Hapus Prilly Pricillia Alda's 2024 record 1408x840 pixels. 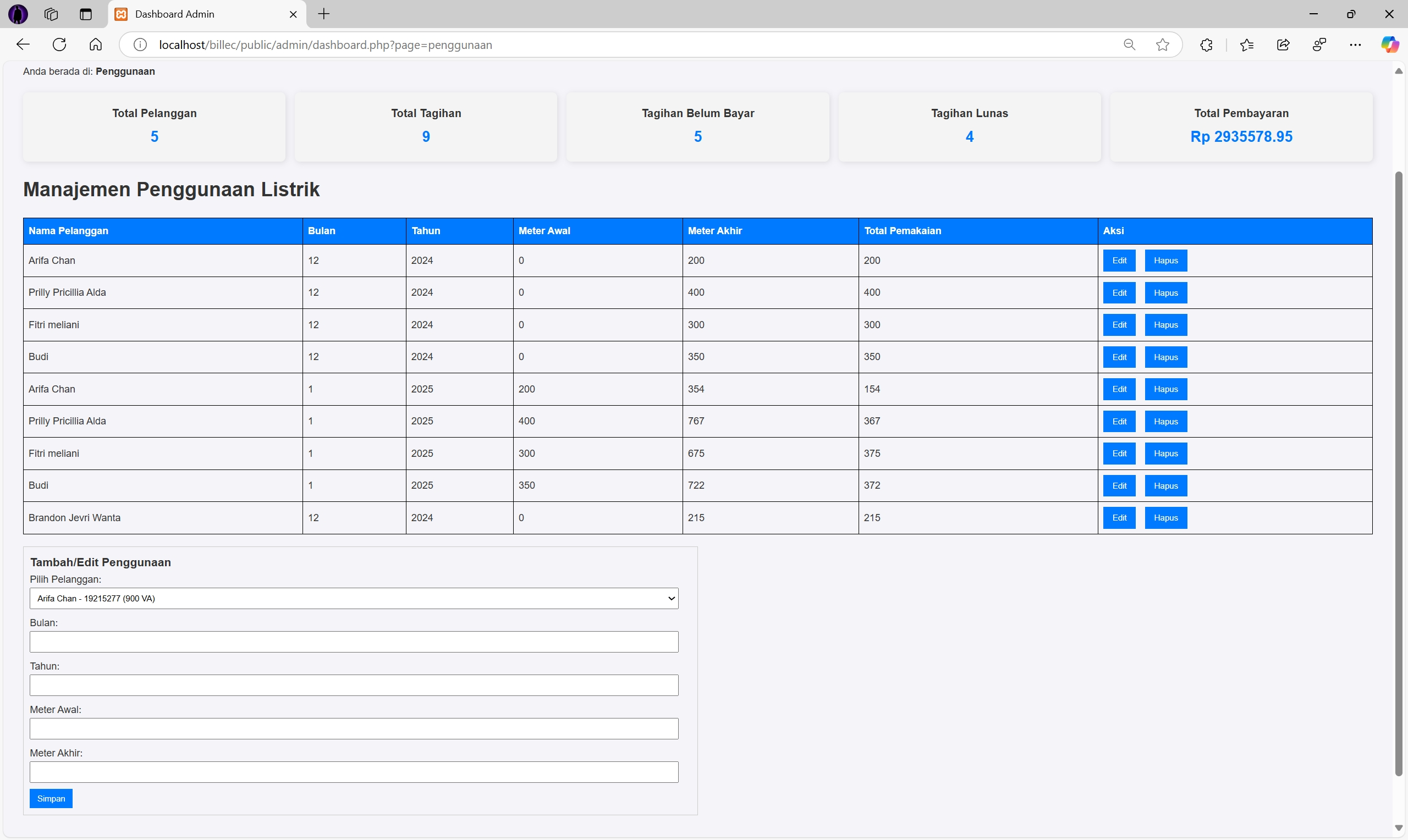tap(1165, 292)
